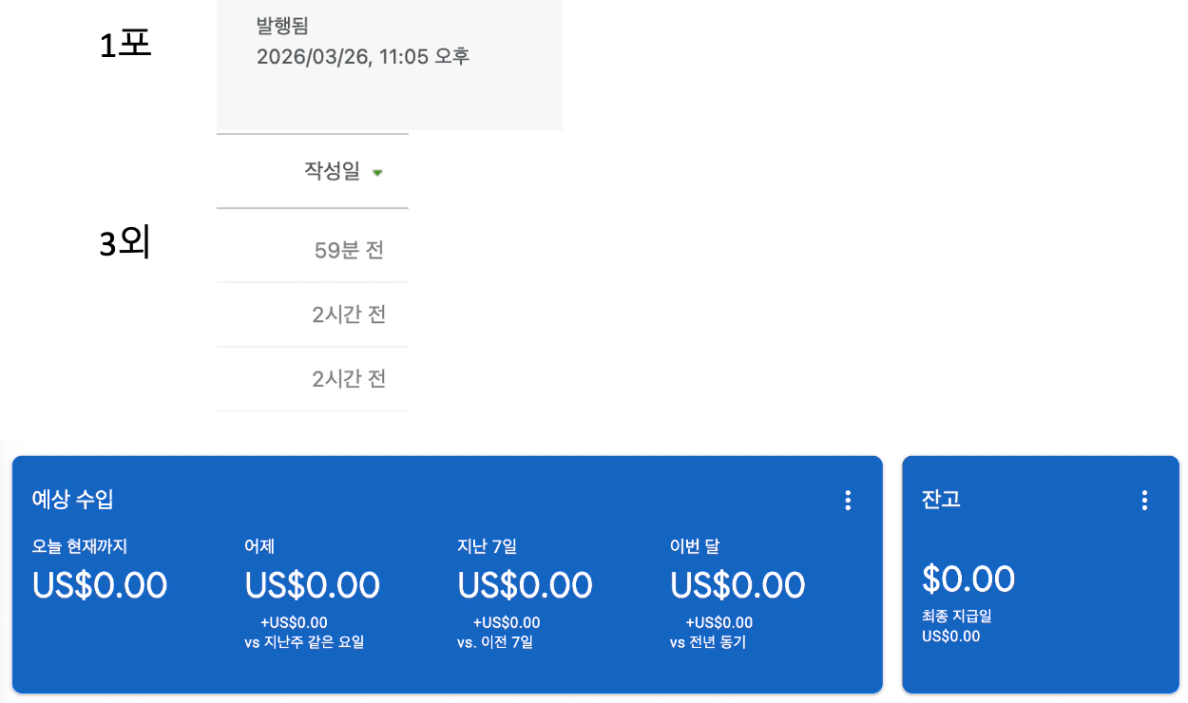This screenshot has height=703, width=1188.
Task: Select the last 2시간 전 row
Action: tap(349, 379)
